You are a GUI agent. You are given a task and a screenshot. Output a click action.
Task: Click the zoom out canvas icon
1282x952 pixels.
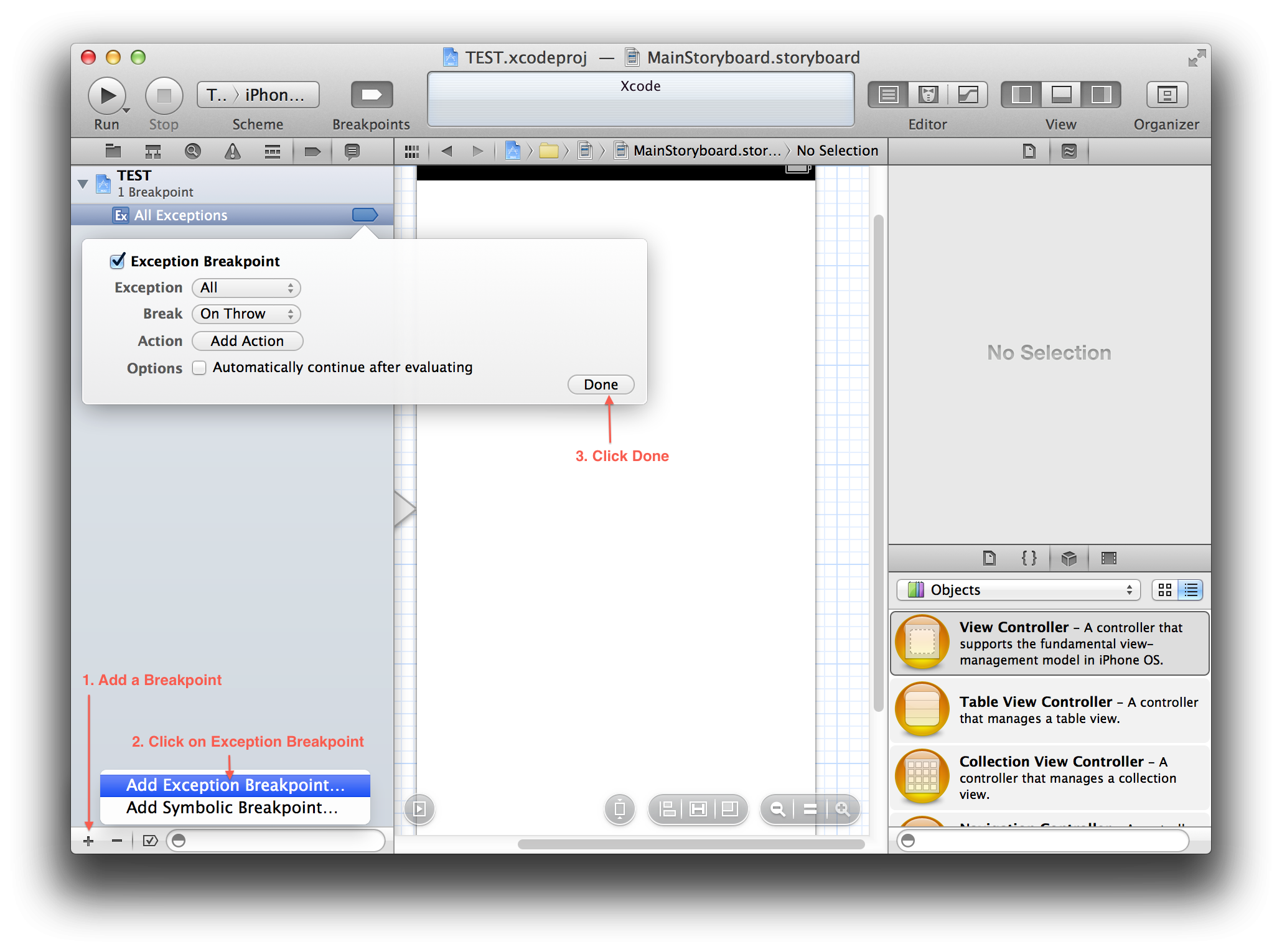[777, 809]
